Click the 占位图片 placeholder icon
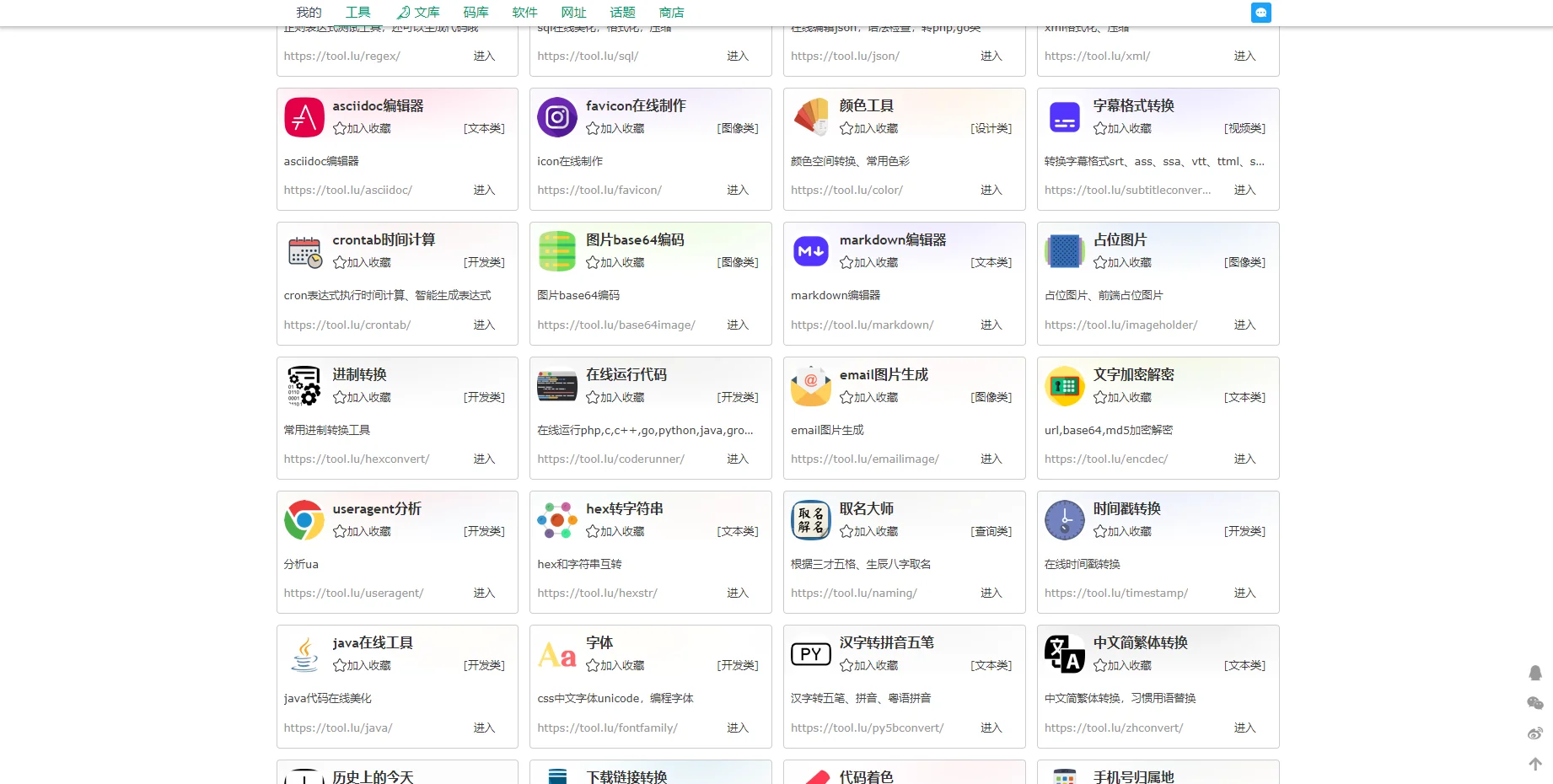Image resolution: width=1553 pixels, height=784 pixels. pyautogui.click(x=1065, y=251)
